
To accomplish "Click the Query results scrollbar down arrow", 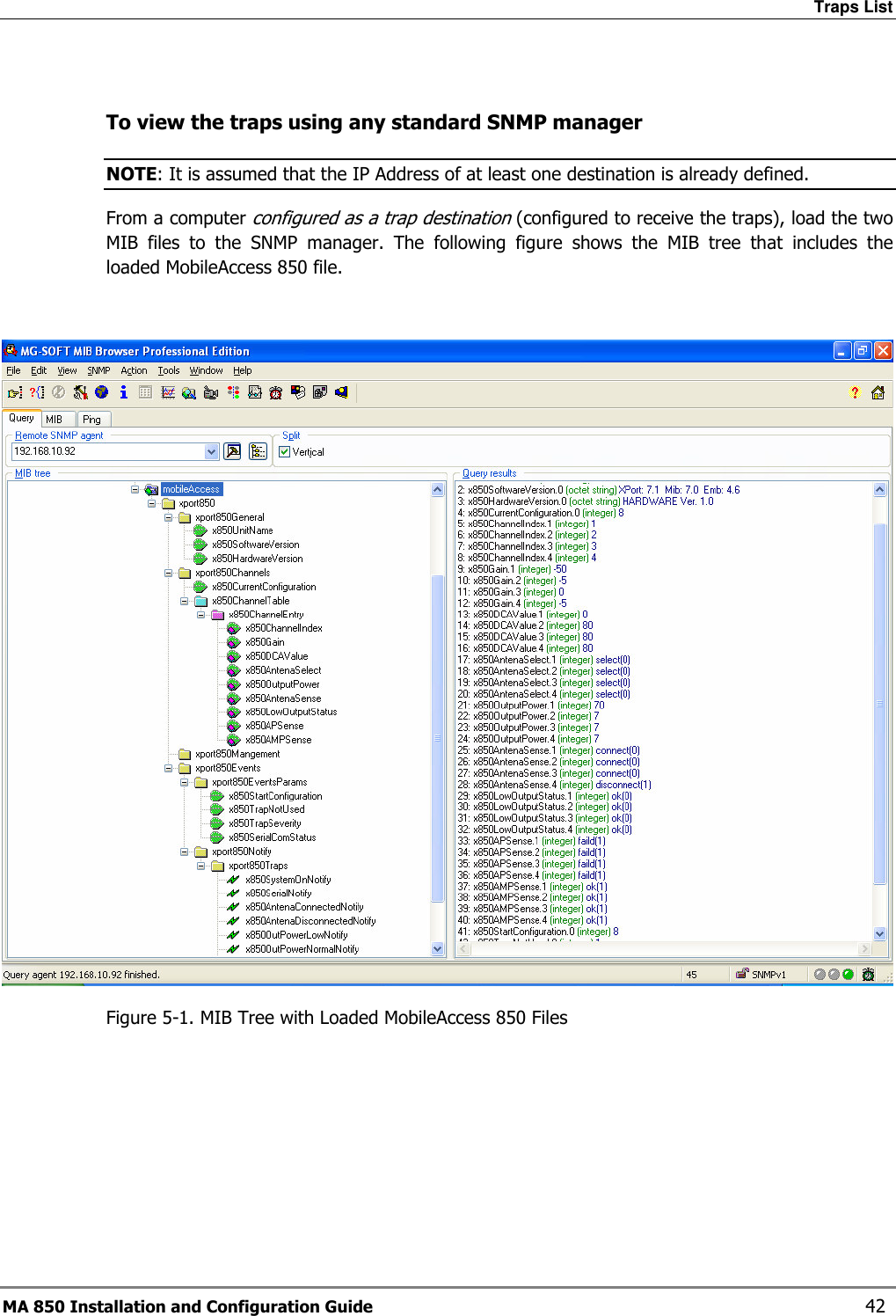I will pyautogui.click(x=880, y=932).
